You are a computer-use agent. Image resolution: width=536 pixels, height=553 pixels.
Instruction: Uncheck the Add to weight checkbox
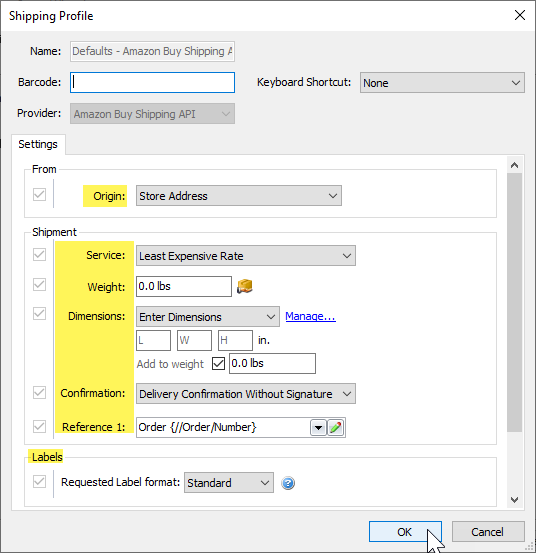(x=219, y=363)
